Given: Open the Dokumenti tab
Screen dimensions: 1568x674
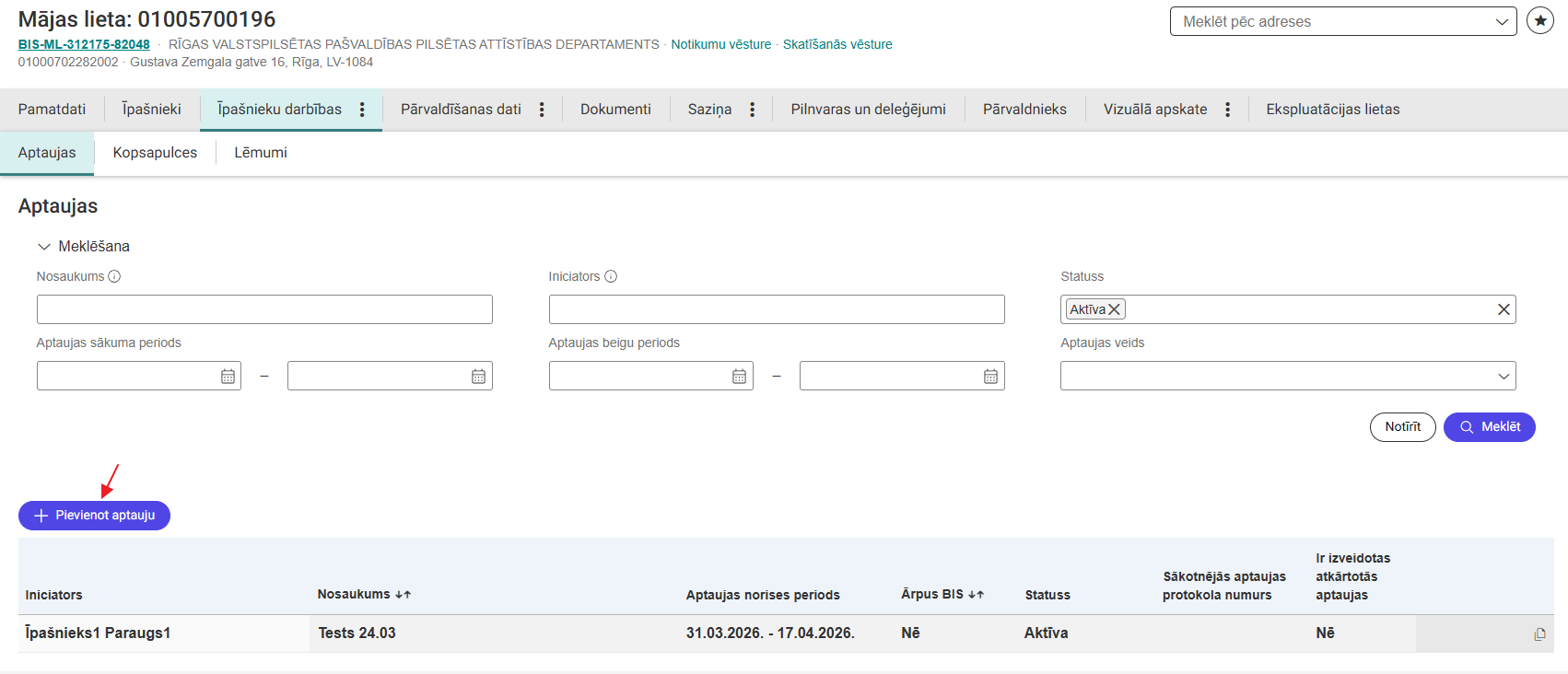Looking at the screenshot, I should [x=615, y=110].
